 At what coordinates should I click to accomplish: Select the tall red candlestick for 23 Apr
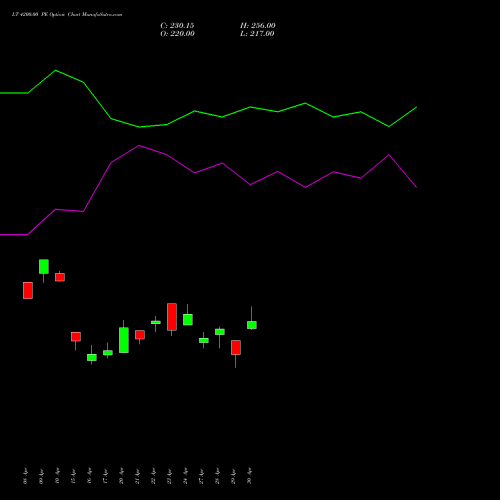172,317
